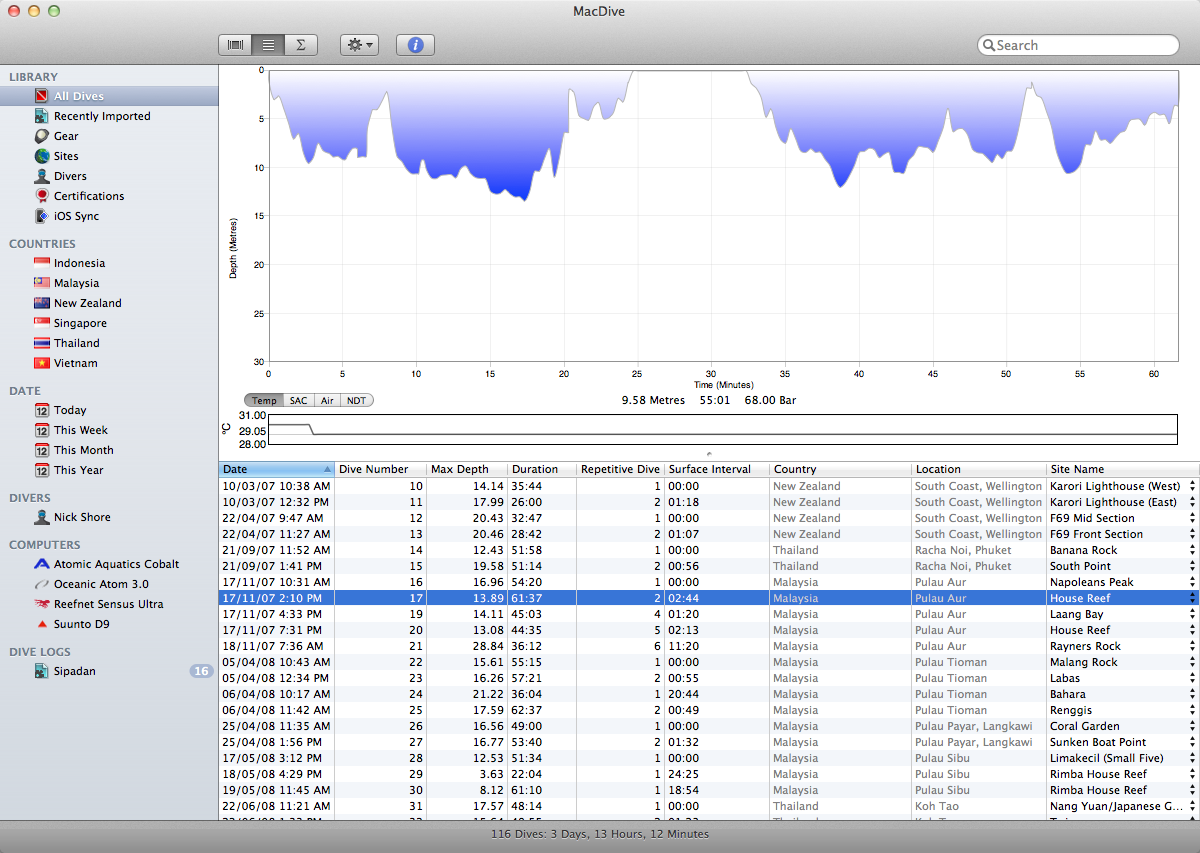The image size is (1200, 853).
Task: Open the gear action dropdown menu
Action: point(359,45)
